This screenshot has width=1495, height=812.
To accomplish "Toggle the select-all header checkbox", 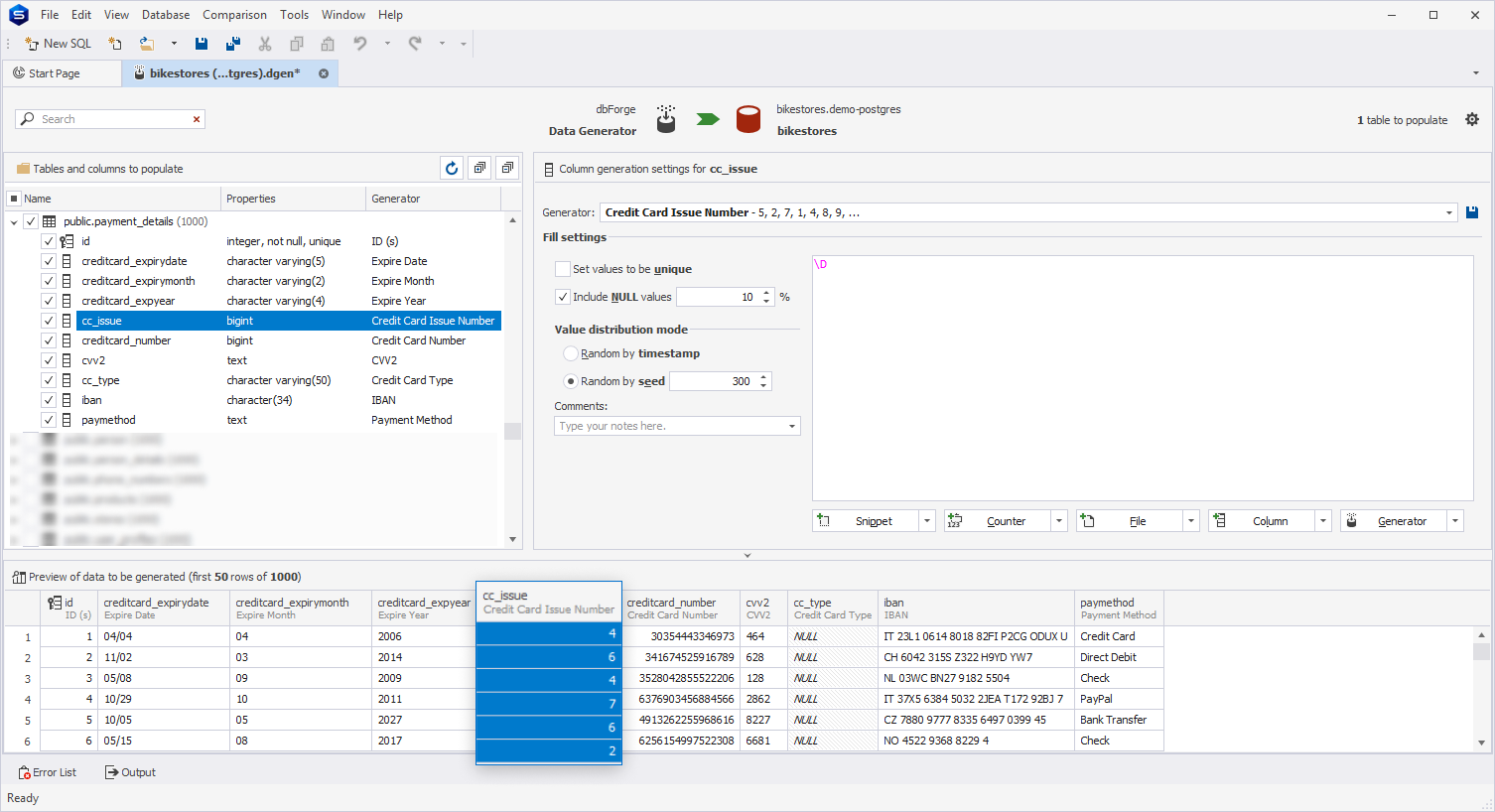I will click(x=14, y=199).
